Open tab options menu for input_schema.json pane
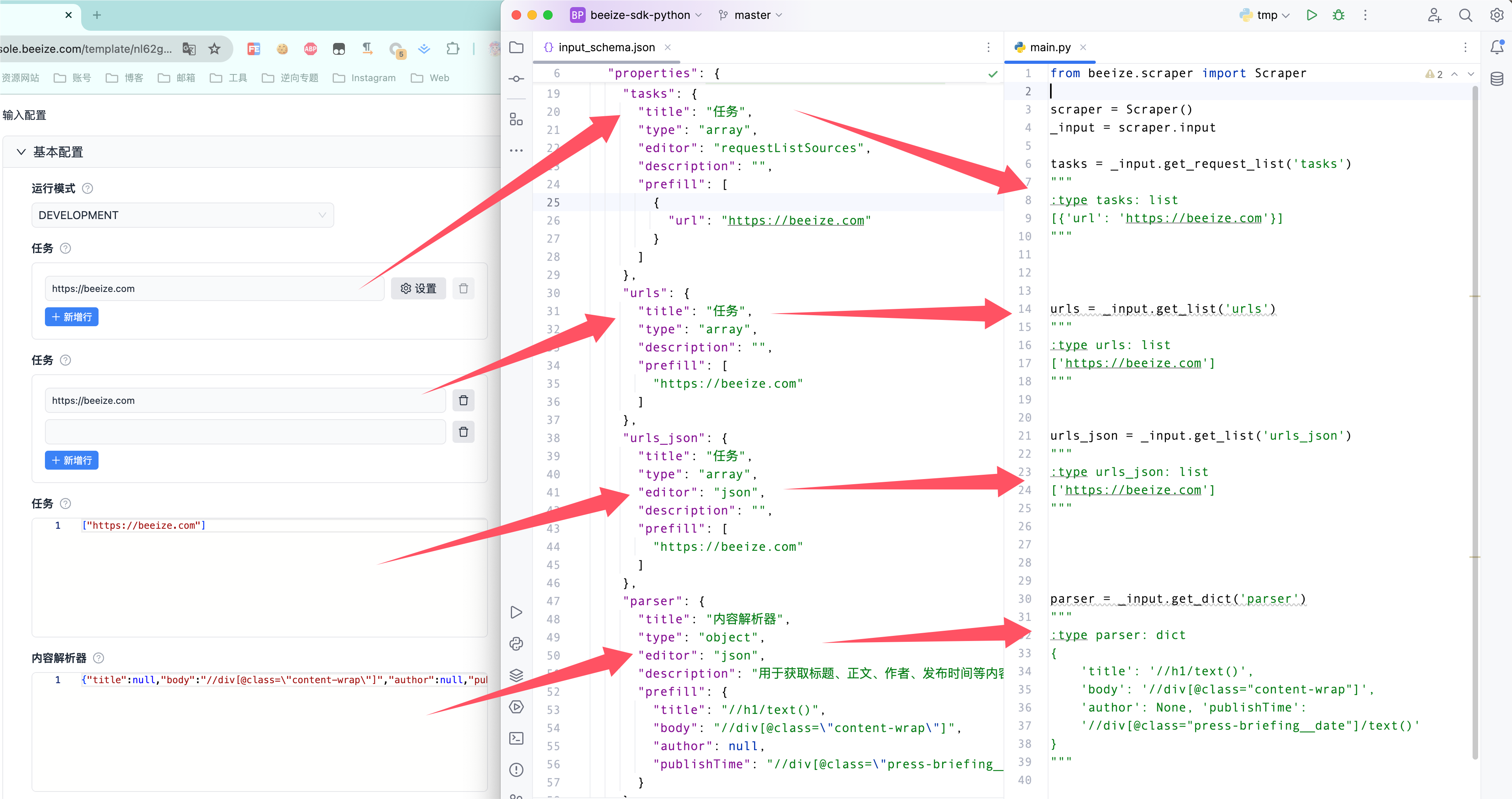This screenshot has width=1512, height=799. coord(989,48)
